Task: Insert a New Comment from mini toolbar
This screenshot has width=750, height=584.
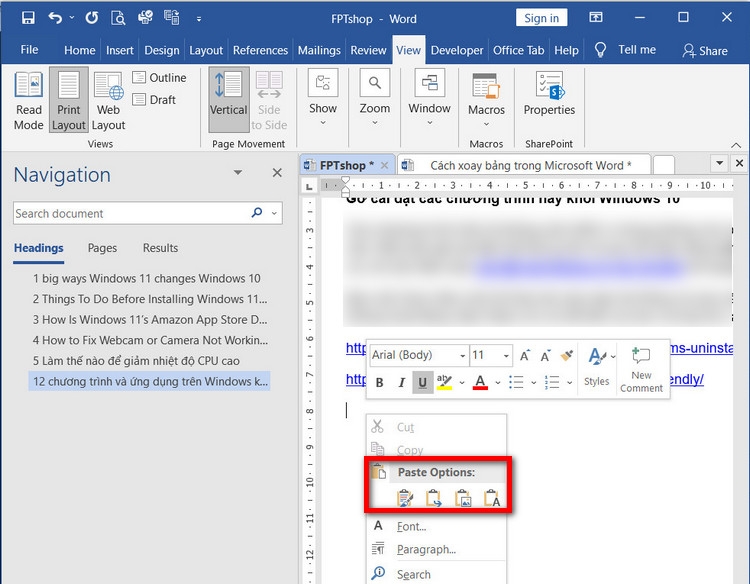Action: point(641,369)
